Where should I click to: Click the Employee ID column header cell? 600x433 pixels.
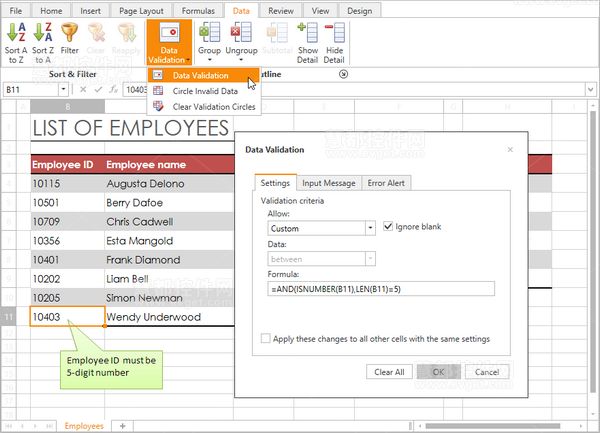click(x=67, y=164)
